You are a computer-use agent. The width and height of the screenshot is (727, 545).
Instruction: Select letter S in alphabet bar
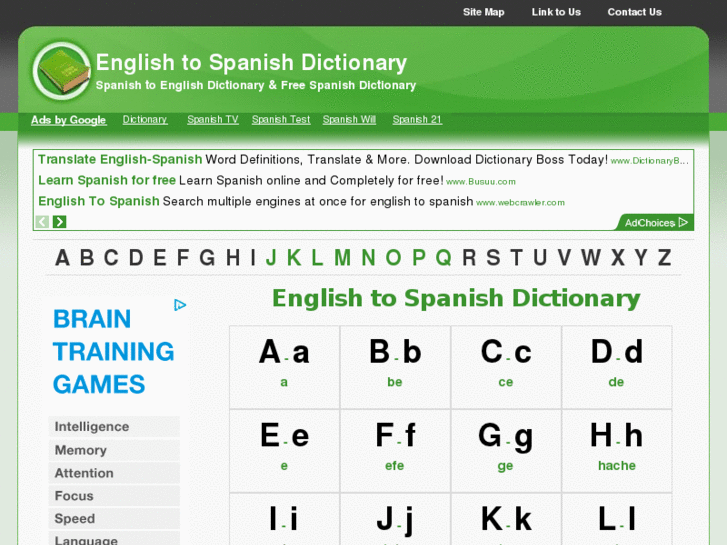pyautogui.click(x=493, y=257)
